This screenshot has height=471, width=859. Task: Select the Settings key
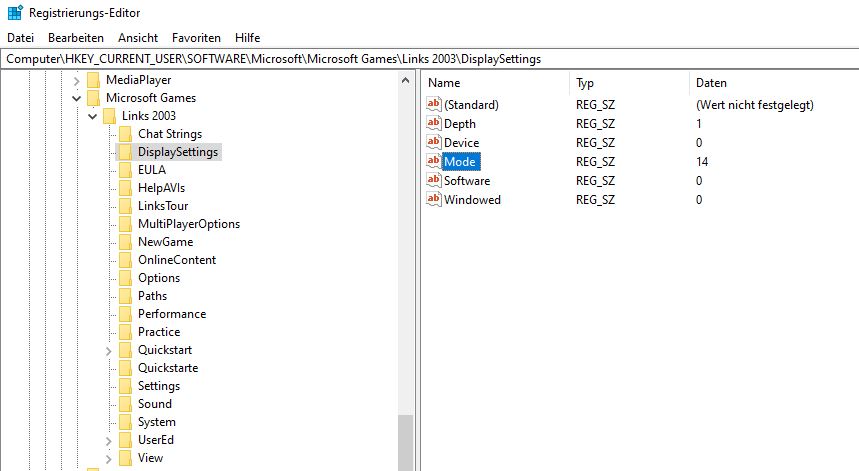159,386
